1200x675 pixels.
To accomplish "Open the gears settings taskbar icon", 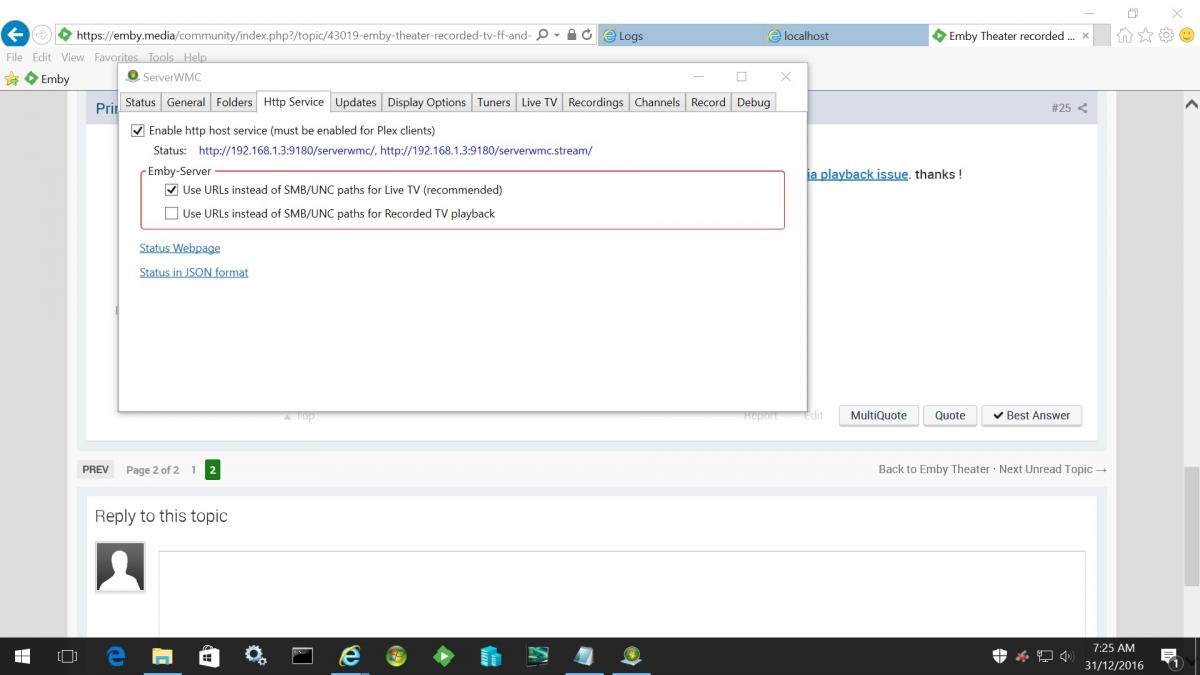I will click(255, 656).
